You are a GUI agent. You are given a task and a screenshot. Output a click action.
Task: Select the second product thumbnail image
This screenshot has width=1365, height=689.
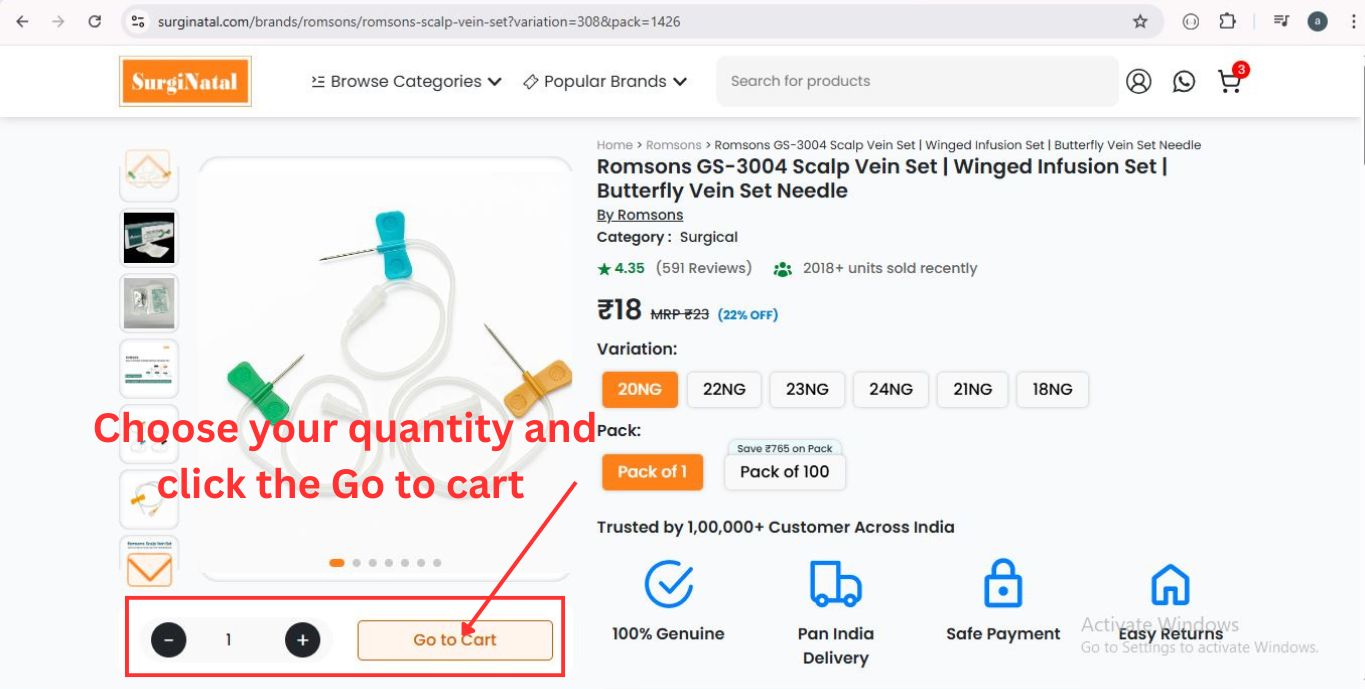pyautogui.click(x=149, y=238)
